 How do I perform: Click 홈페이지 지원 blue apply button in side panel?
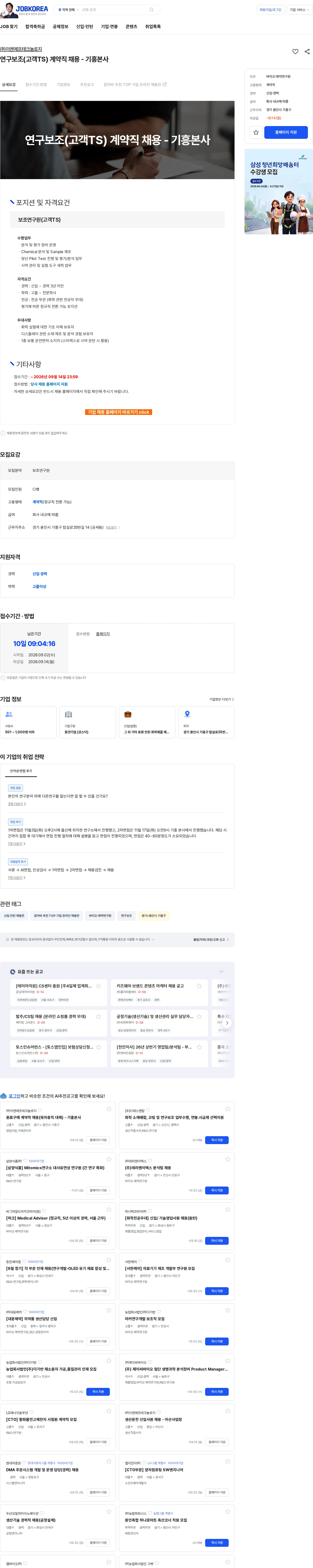coord(286,132)
